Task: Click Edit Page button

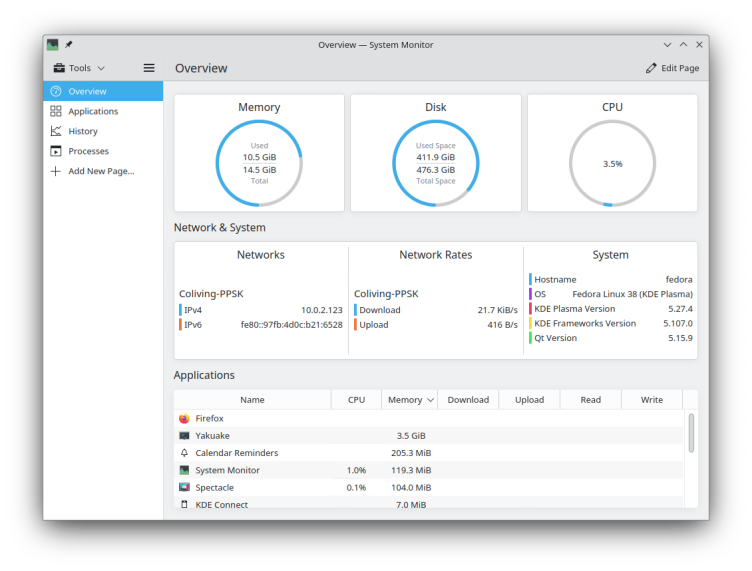Action: pyautogui.click(x=672, y=68)
